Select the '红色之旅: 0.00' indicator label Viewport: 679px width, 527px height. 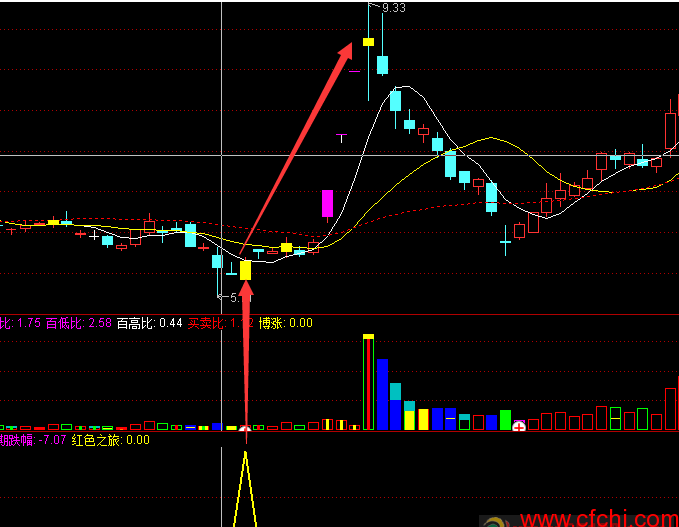[x=110, y=440]
